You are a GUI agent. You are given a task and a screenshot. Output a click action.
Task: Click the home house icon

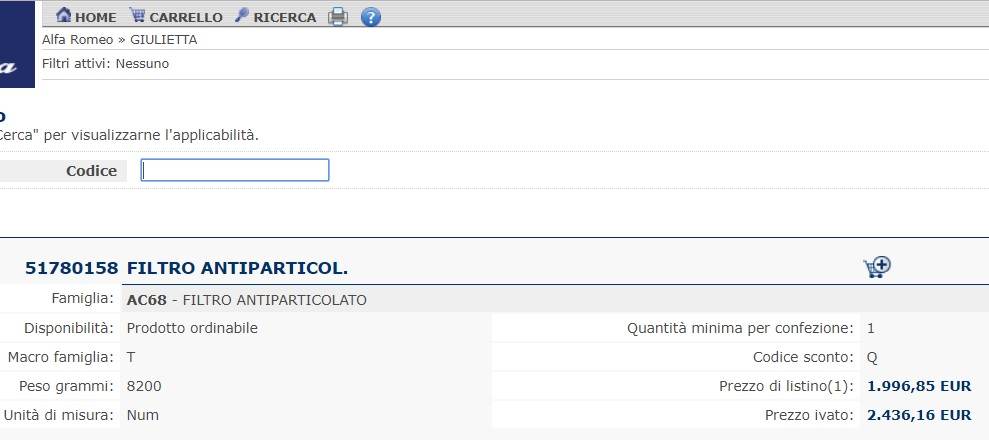click(64, 15)
